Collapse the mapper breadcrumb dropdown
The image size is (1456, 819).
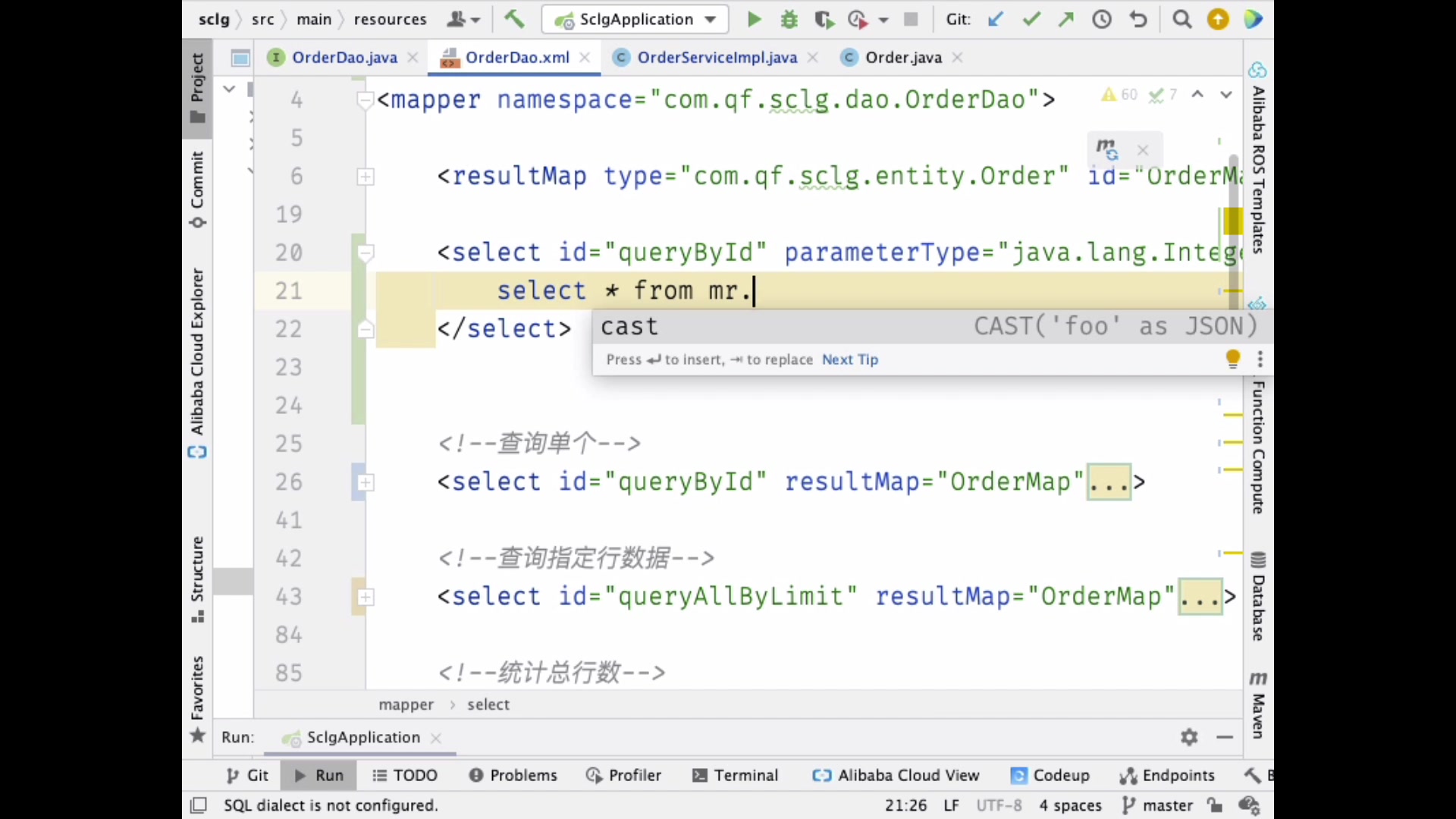click(404, 704)
